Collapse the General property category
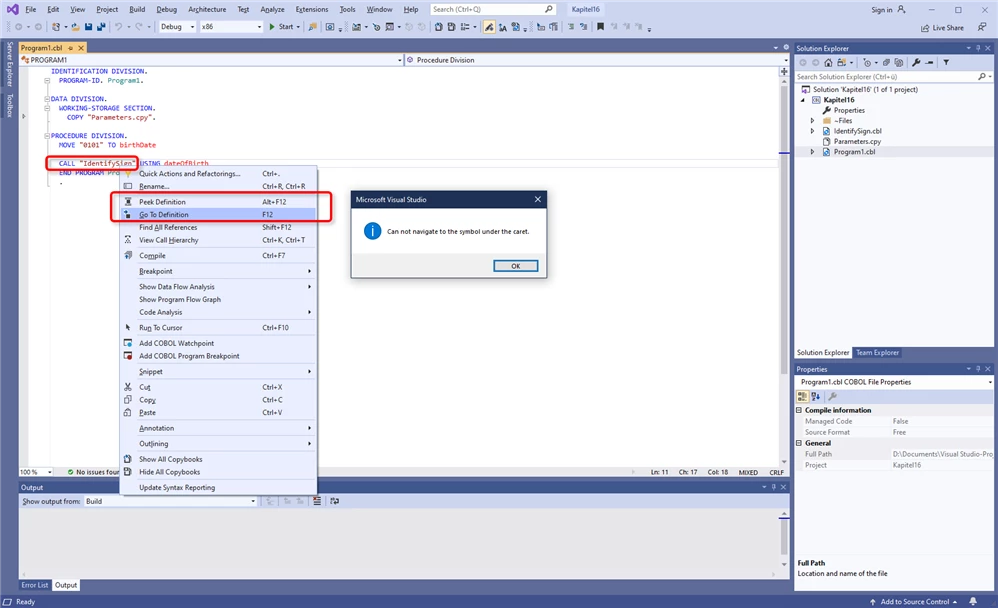This screenshot has height=608, width=998. pyautogui.click(x=799, y=442)
